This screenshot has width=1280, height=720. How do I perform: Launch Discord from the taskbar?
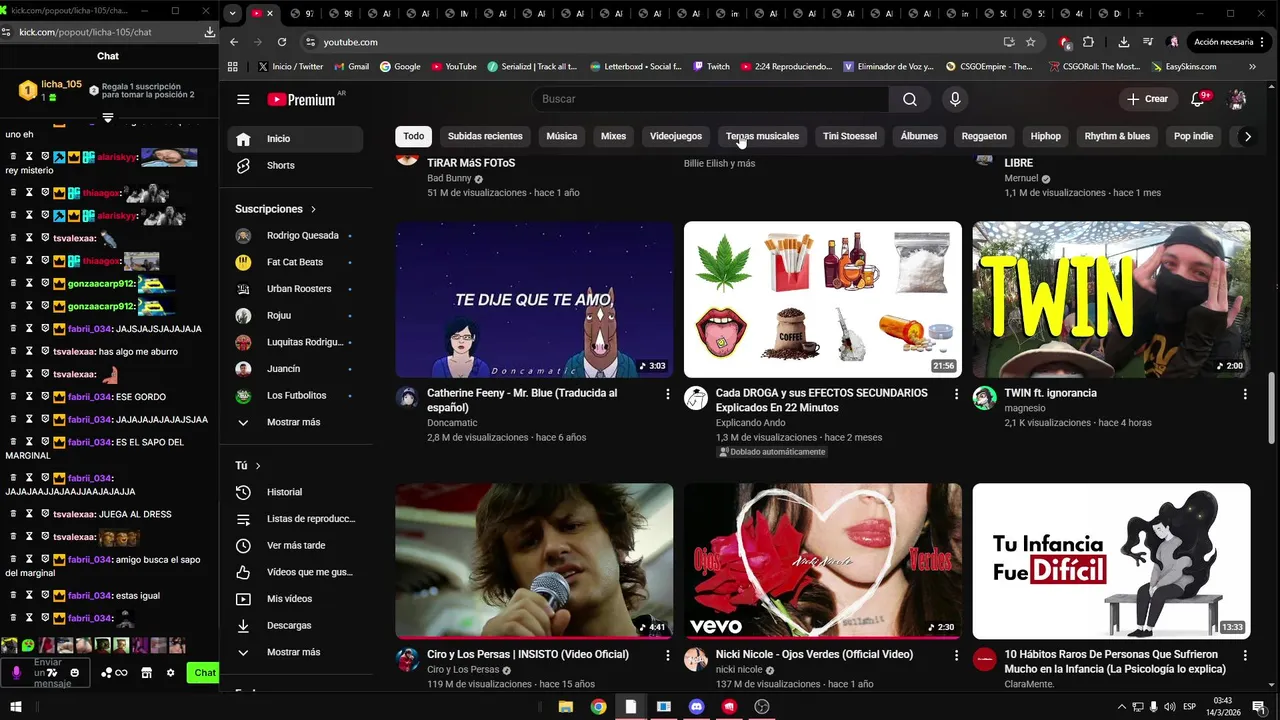coord(696,706)
